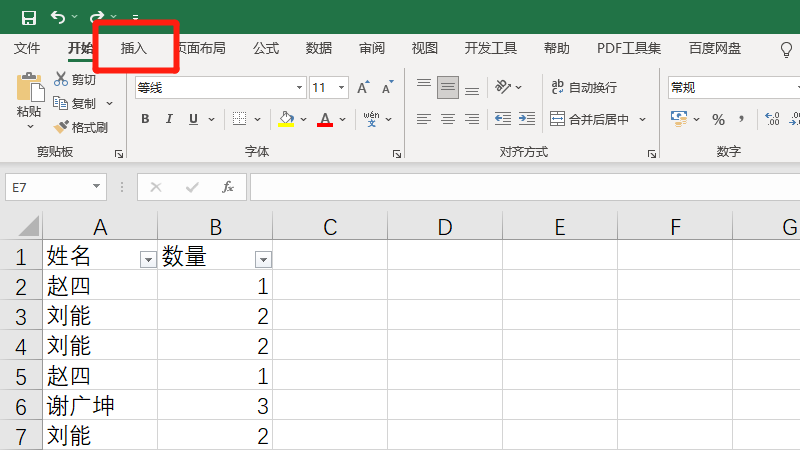Click the comma style icon
800x450 pixels.
pos(741,119)
